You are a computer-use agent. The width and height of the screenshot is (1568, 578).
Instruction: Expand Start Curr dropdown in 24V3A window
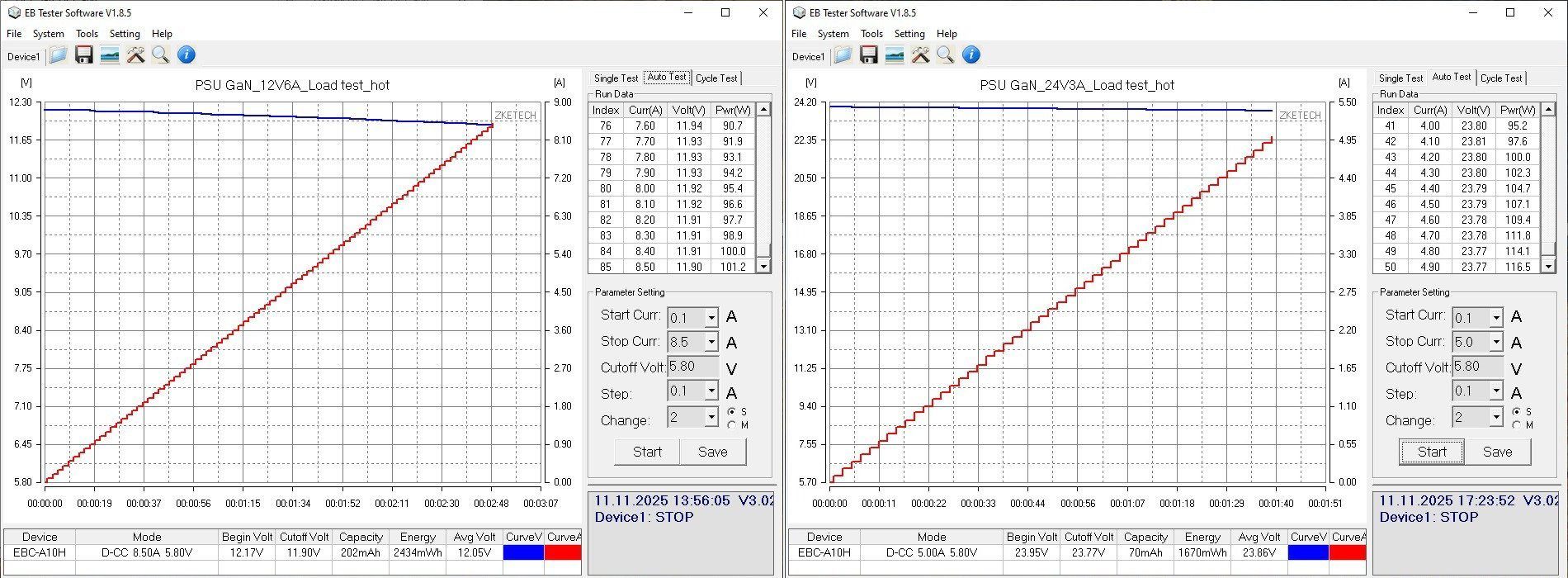(x=1495, y=318)
